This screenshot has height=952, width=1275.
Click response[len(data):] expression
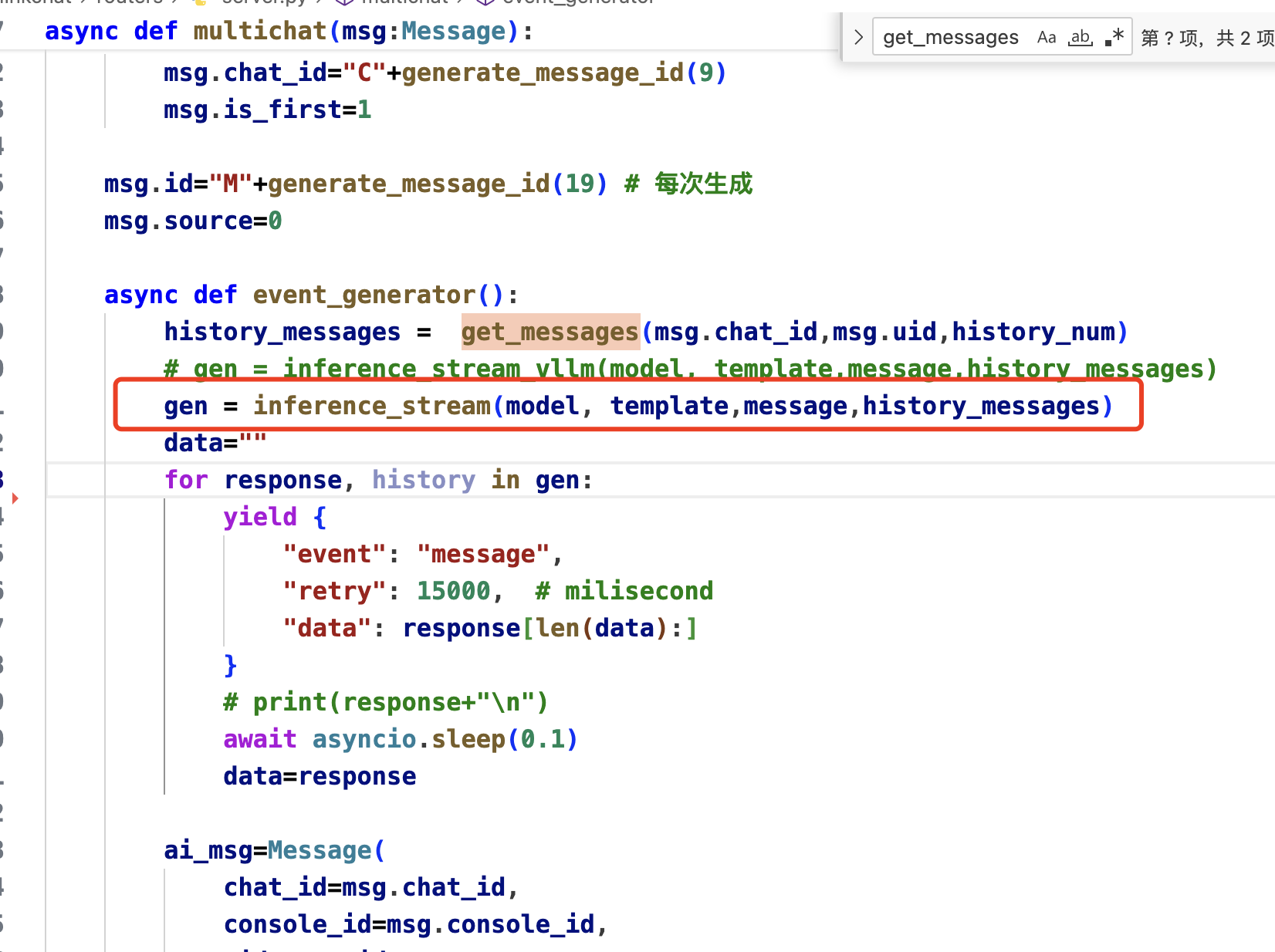tap(550, 628)
